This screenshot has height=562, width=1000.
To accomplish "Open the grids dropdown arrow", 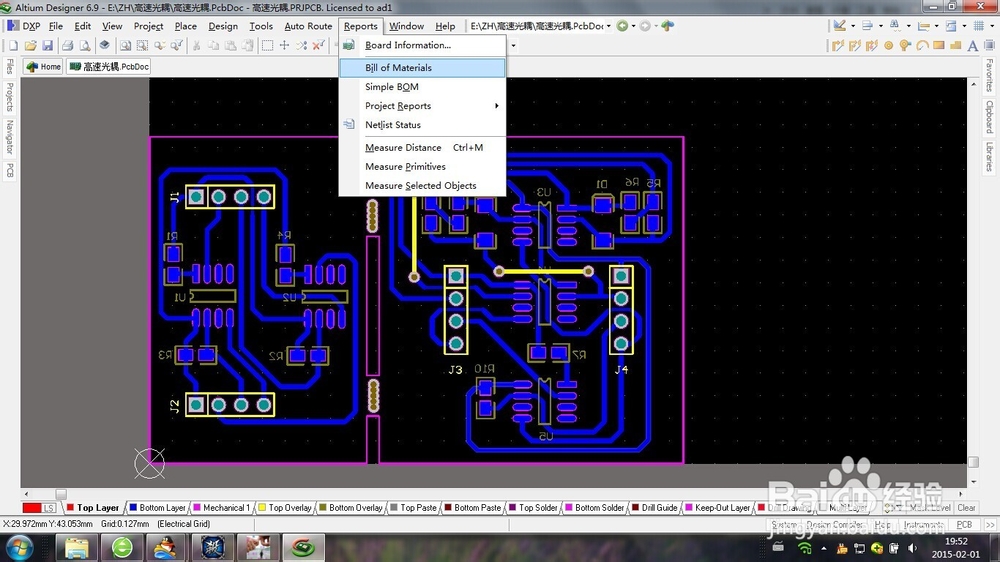I will (992, 26).
